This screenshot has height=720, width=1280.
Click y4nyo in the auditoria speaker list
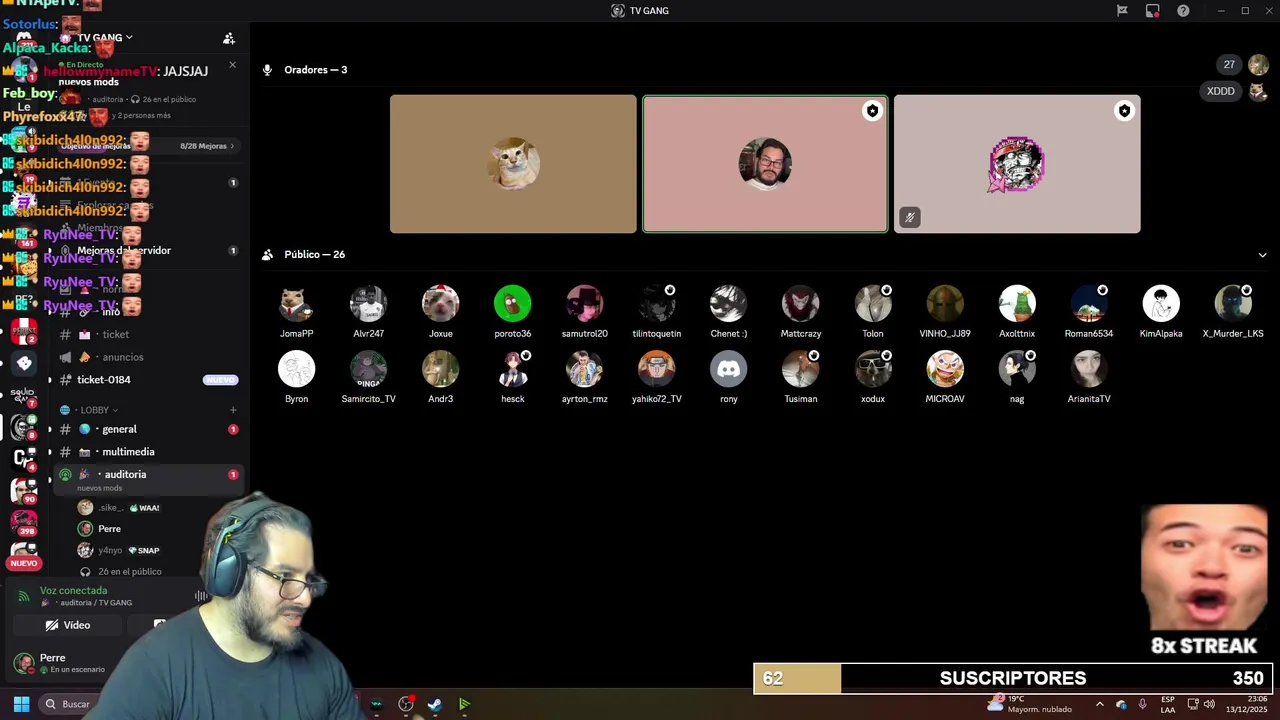click(x=120, y=550)
